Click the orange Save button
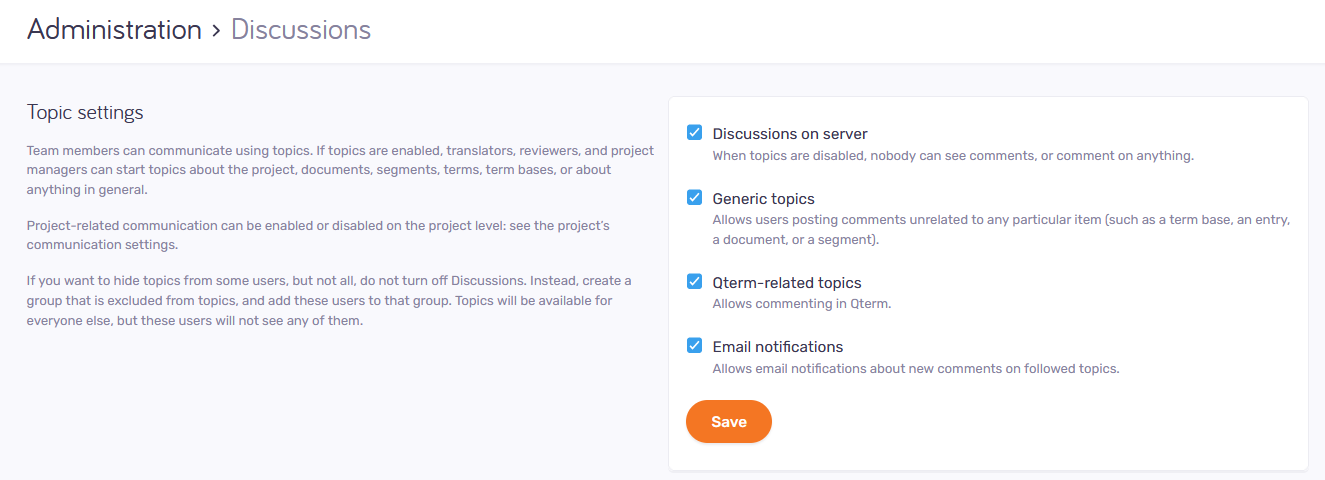 [x=729, y=421]
